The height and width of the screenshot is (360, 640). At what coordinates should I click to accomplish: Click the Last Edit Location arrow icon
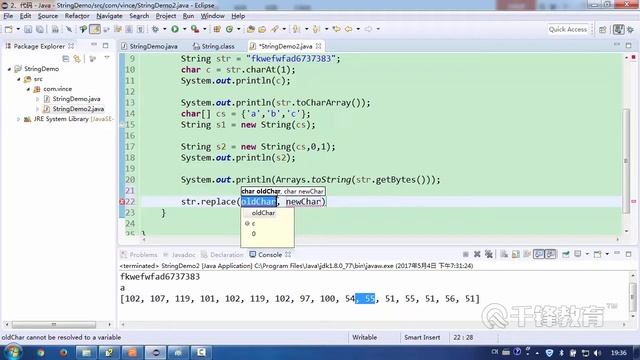click(x=336, y=29)
